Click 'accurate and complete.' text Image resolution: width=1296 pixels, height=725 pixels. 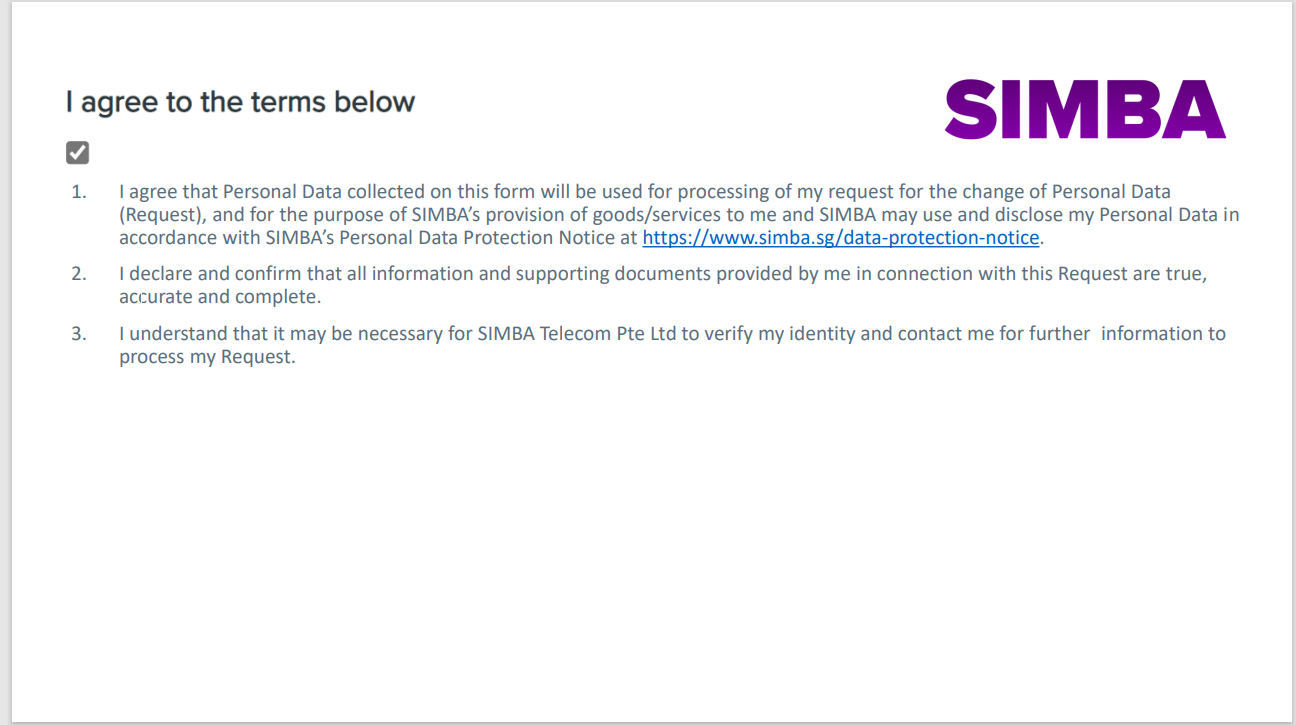click(x=220, y=297)
